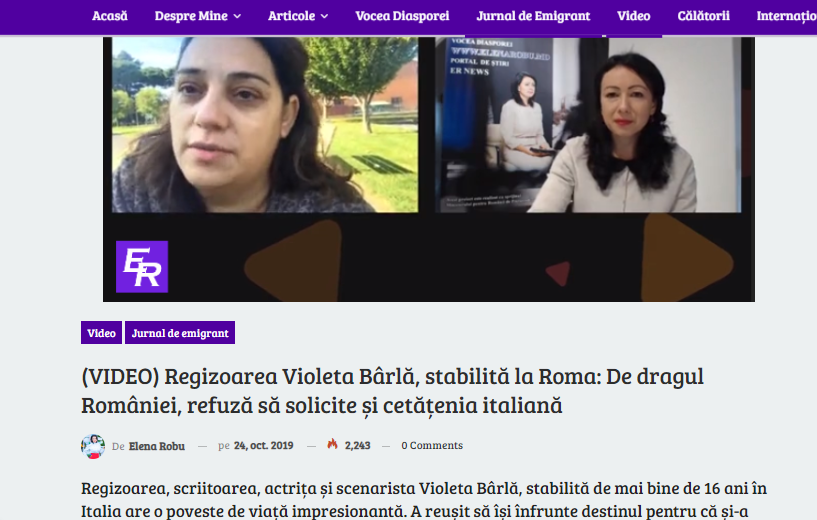
Task: Expand the Articole dropdown chevron
Action: (324, 17)
